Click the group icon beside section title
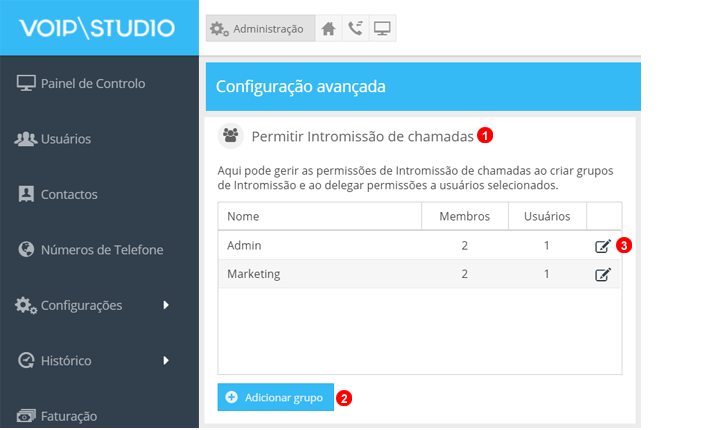The width and height of the screenshot is (722, 430). (x=231, y=135)
